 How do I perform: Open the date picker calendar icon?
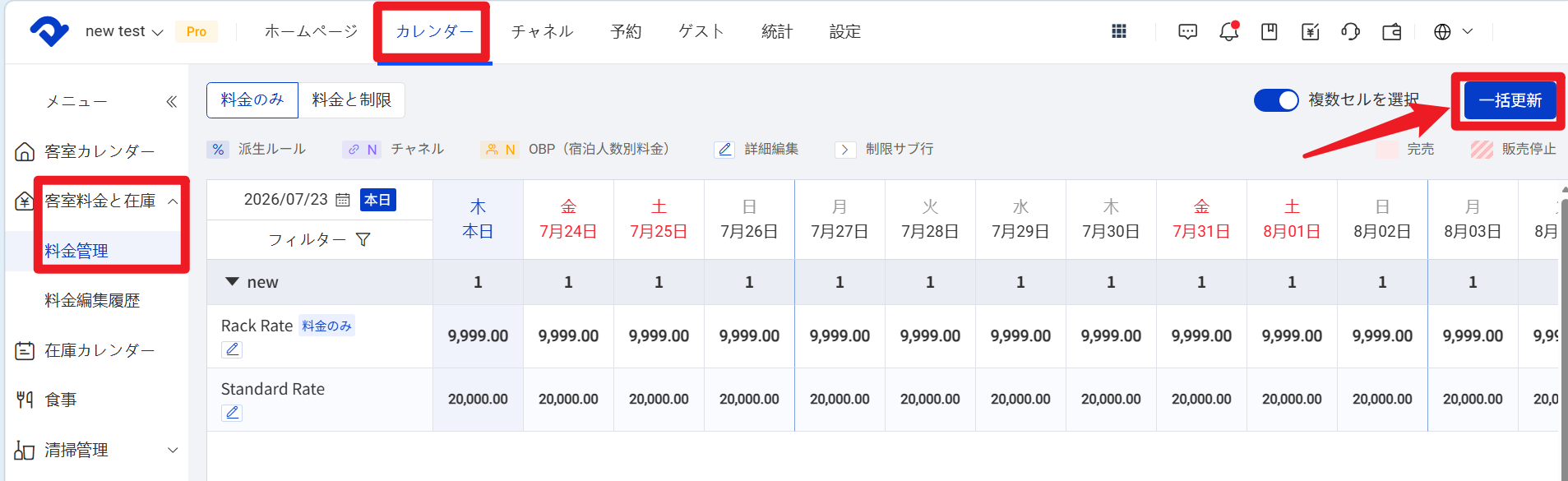click(x=343, y=200)
